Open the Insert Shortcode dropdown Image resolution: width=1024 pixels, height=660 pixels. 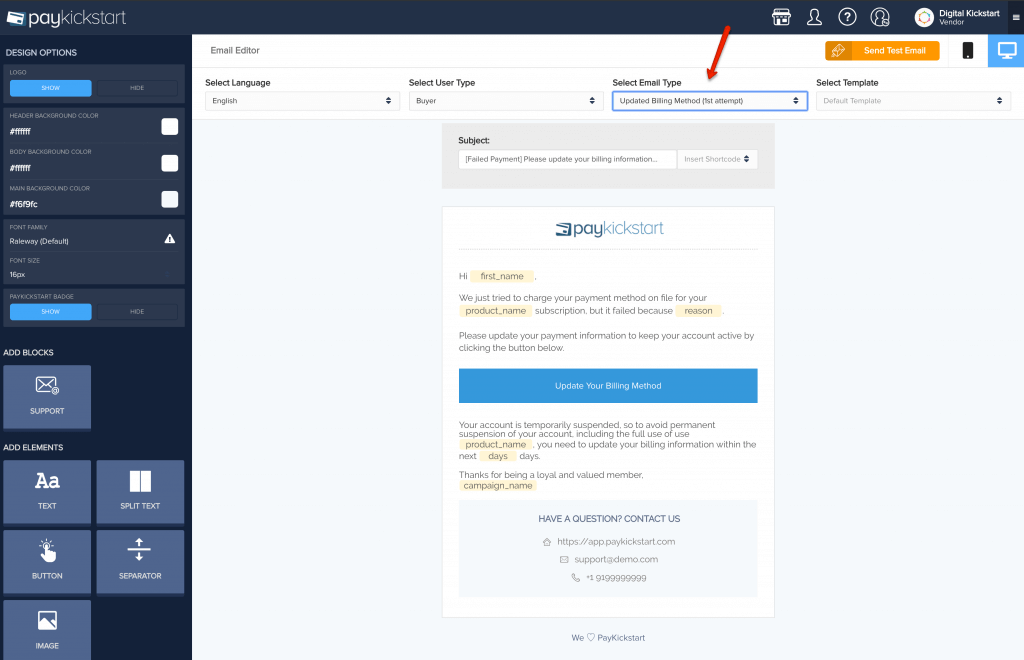pos(717,159)
